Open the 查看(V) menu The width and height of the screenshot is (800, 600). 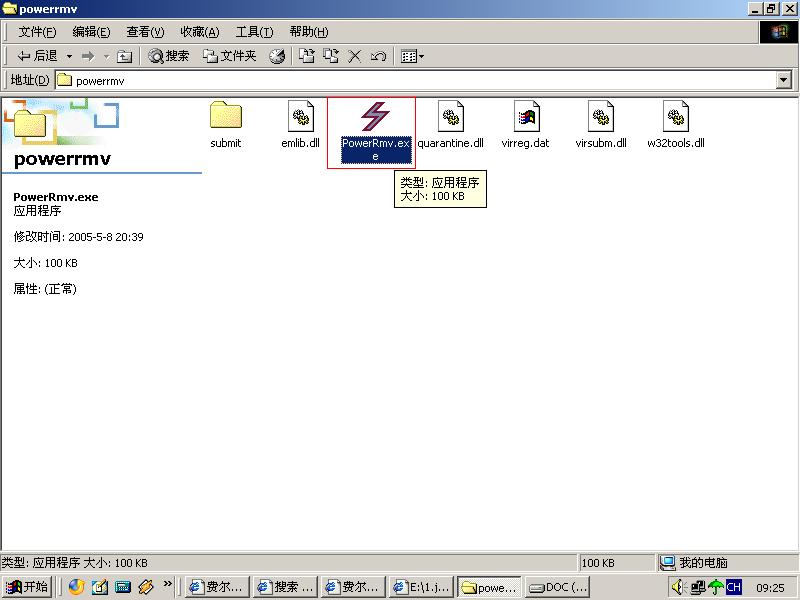coord(145,32)
